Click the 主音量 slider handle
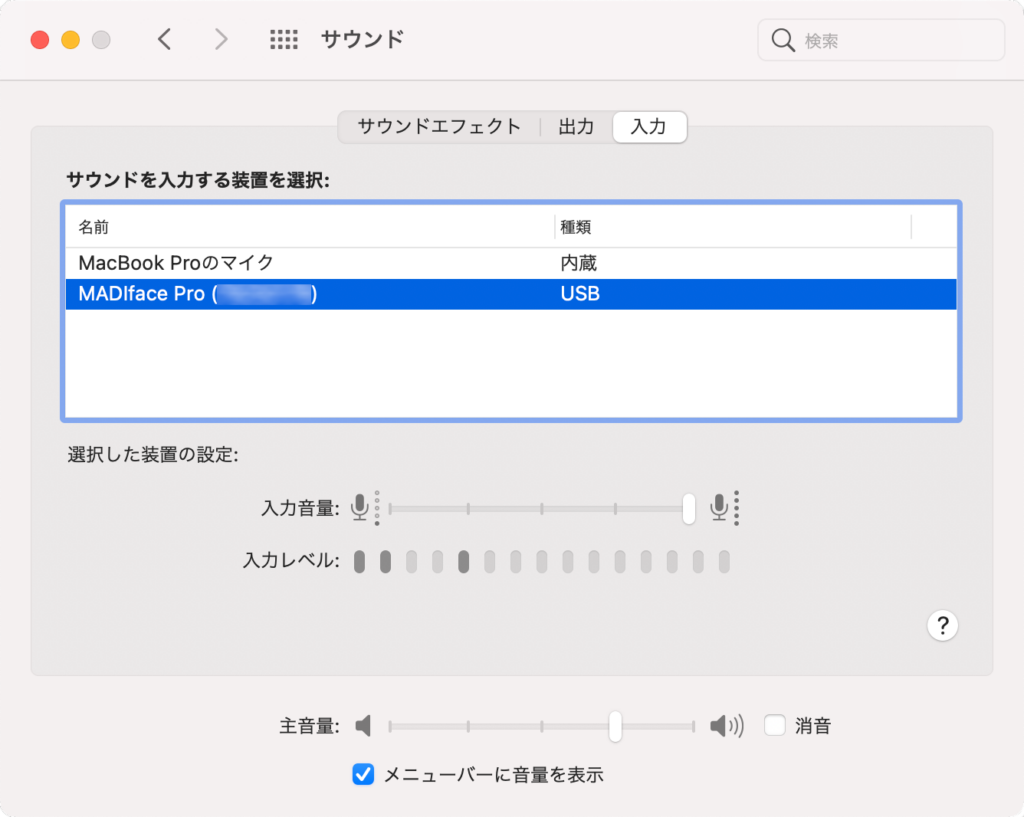 tap(615, 726)
